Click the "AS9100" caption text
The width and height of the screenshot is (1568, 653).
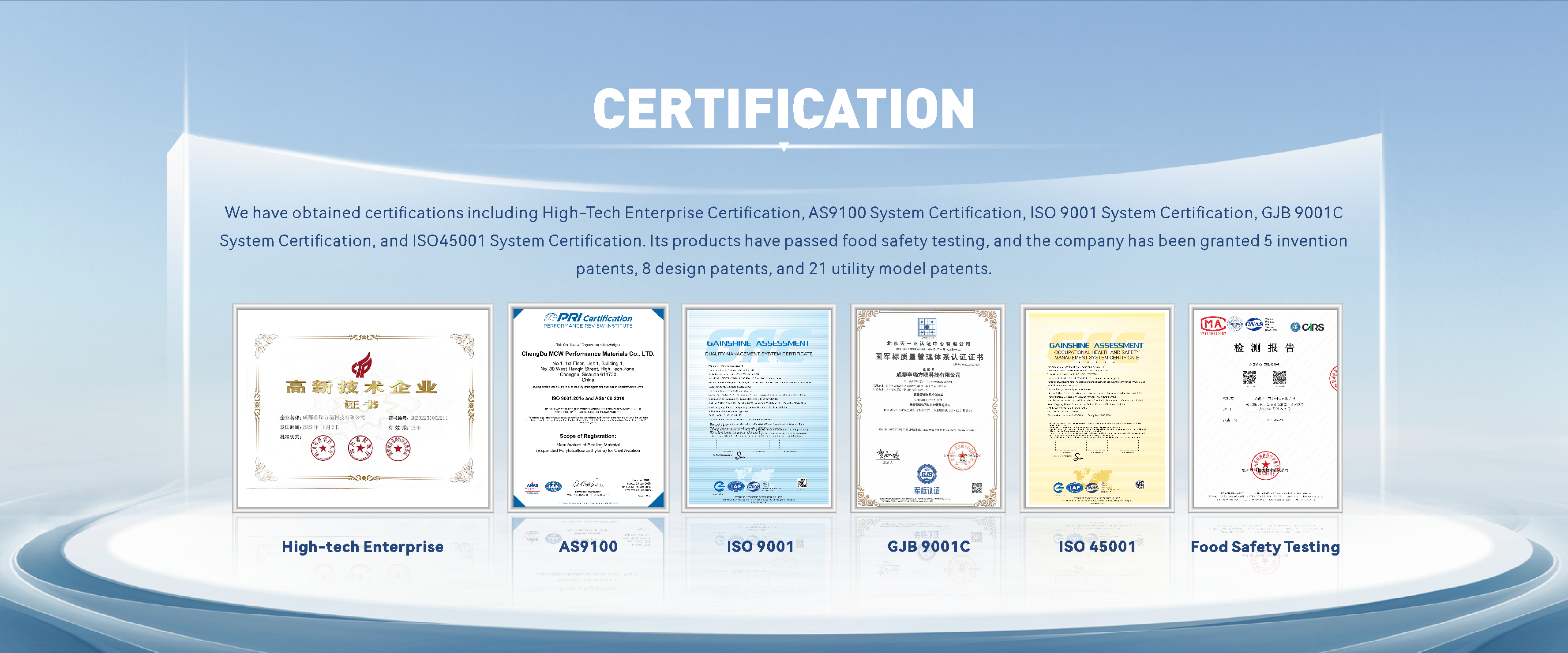588,546
